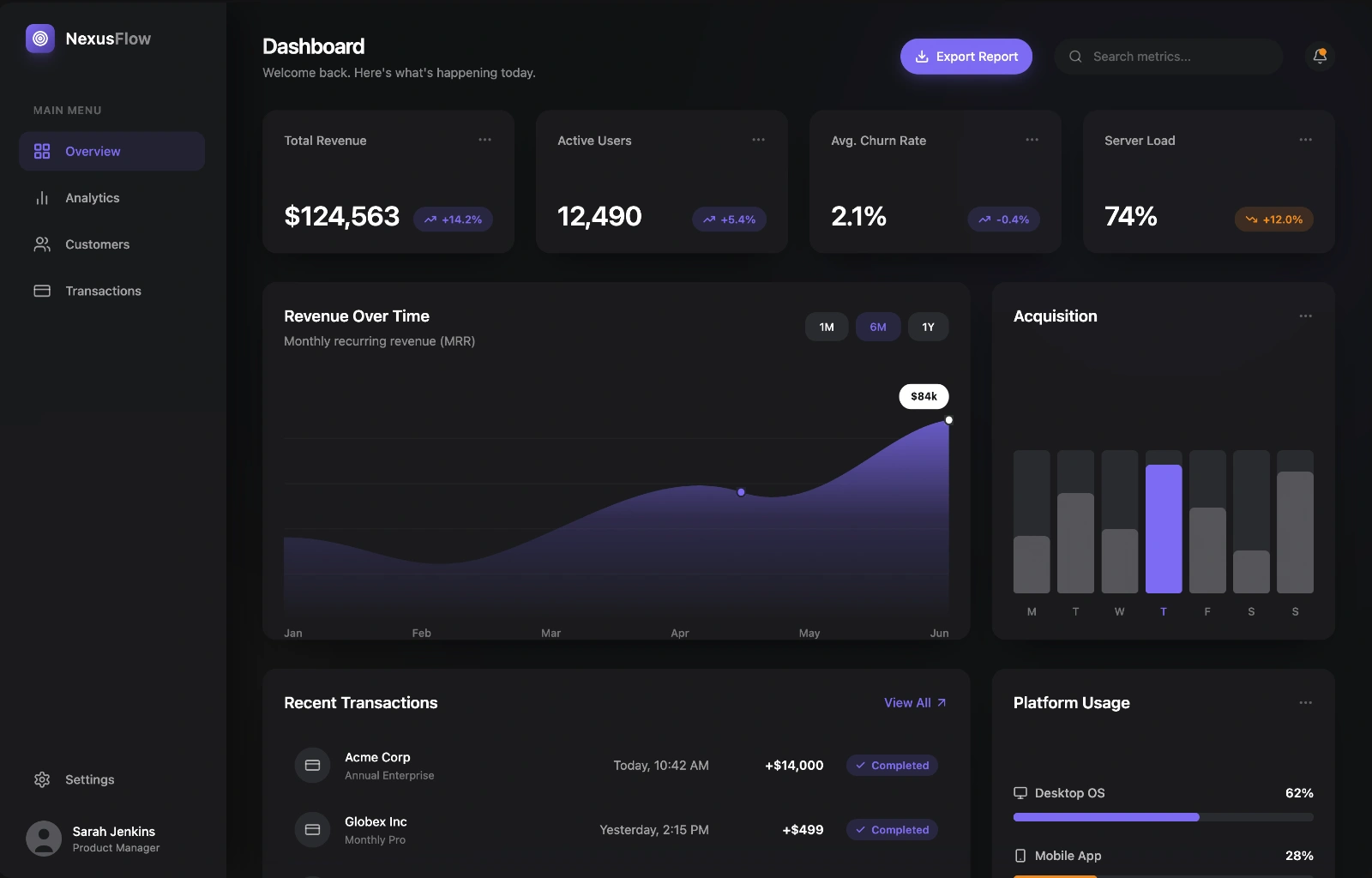This screenshot has height=878, width=1372.
Task: Open View All transactions link
Action: (x=914, y=703)
